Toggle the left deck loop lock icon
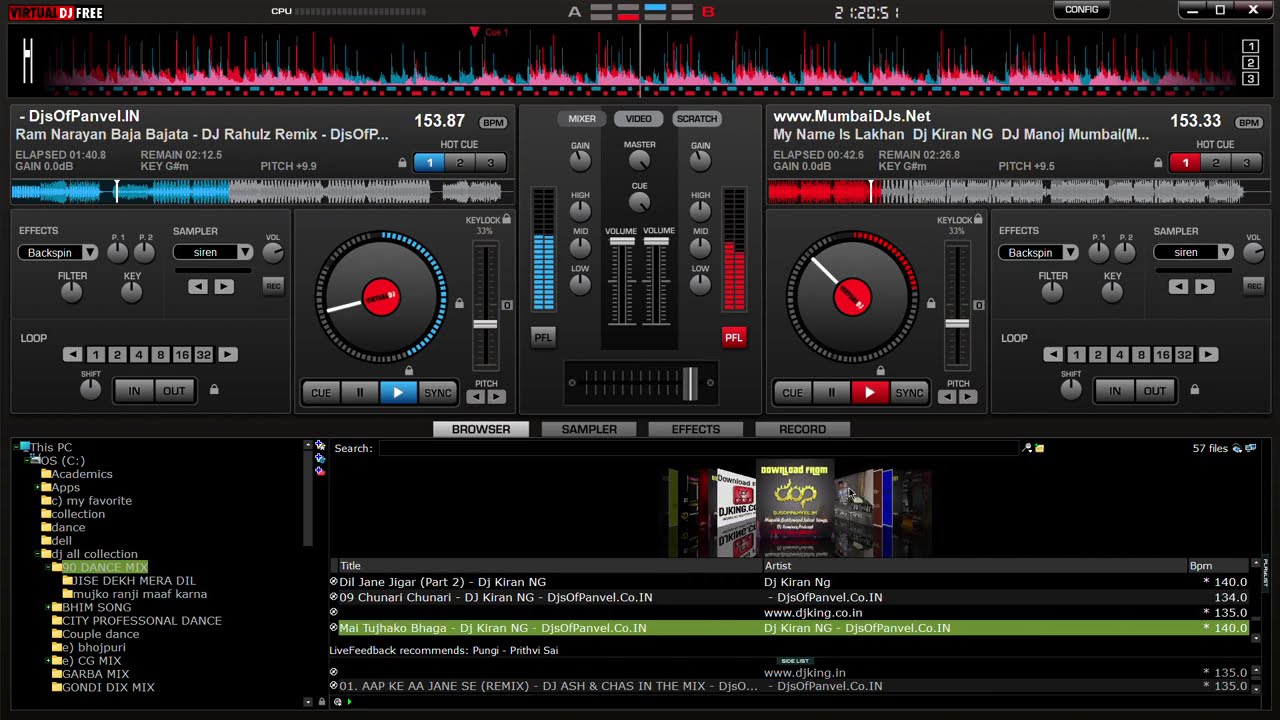Viewport: 1280px width, 720px height. (x=214, y=390)
